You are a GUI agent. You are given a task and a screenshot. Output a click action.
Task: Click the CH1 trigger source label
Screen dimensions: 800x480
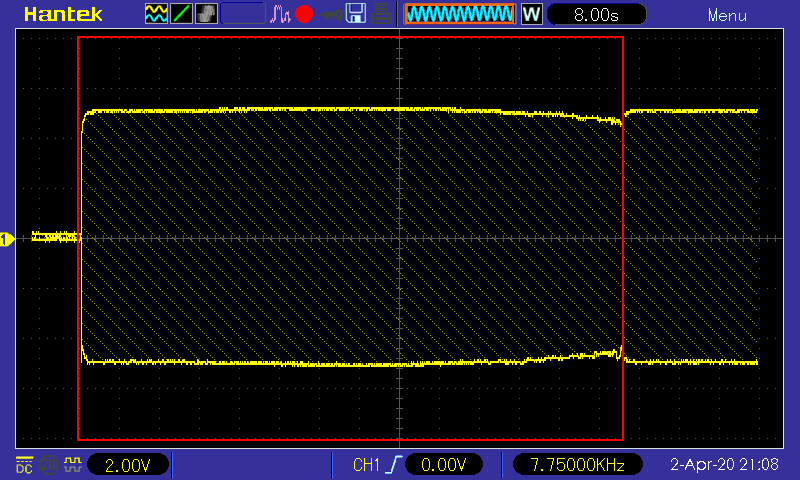click(366, 465)
